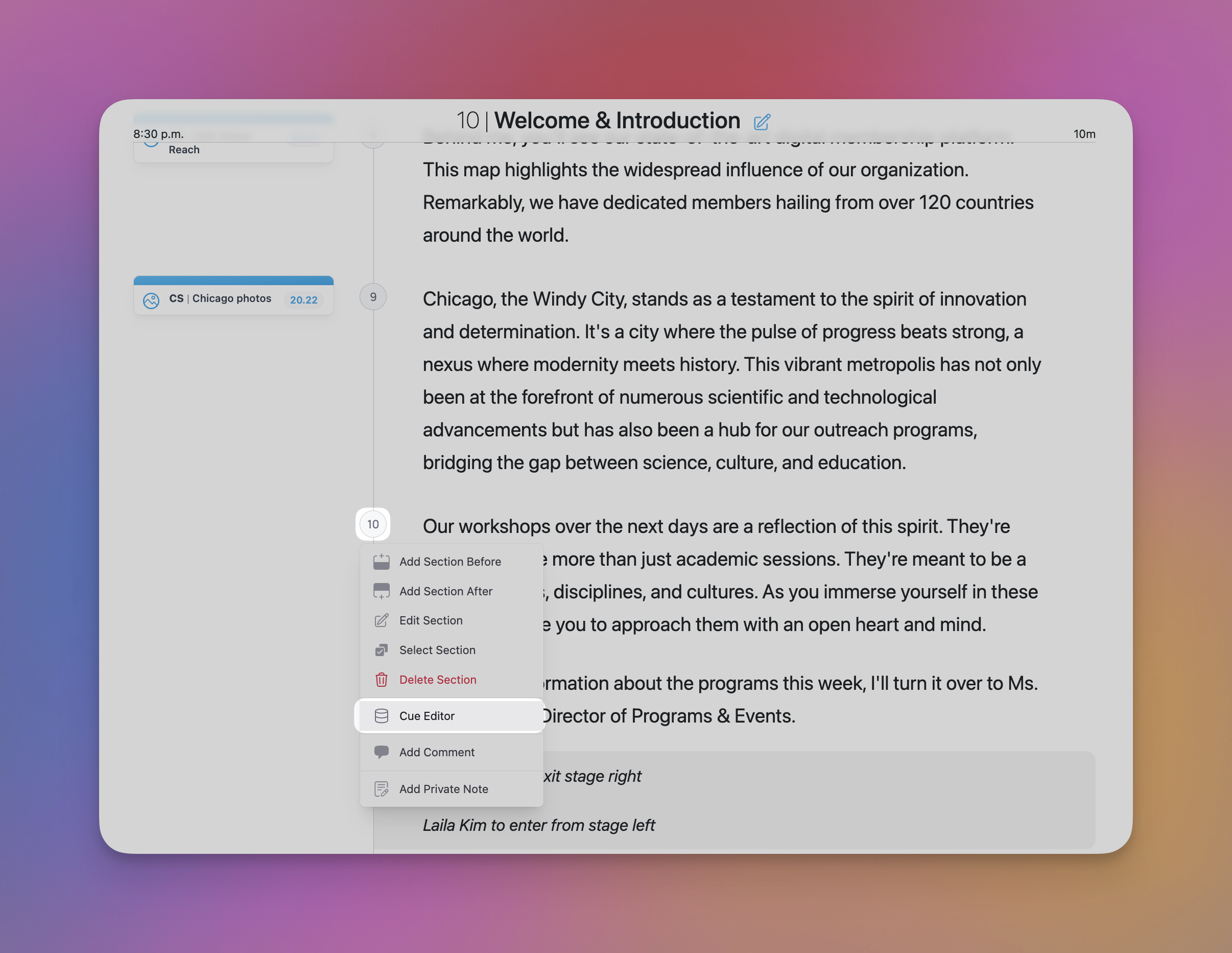Viewport: 1232px width, 953px height.
Task: Click the Chicago photos image icon
Action: [x=151, y=300]
